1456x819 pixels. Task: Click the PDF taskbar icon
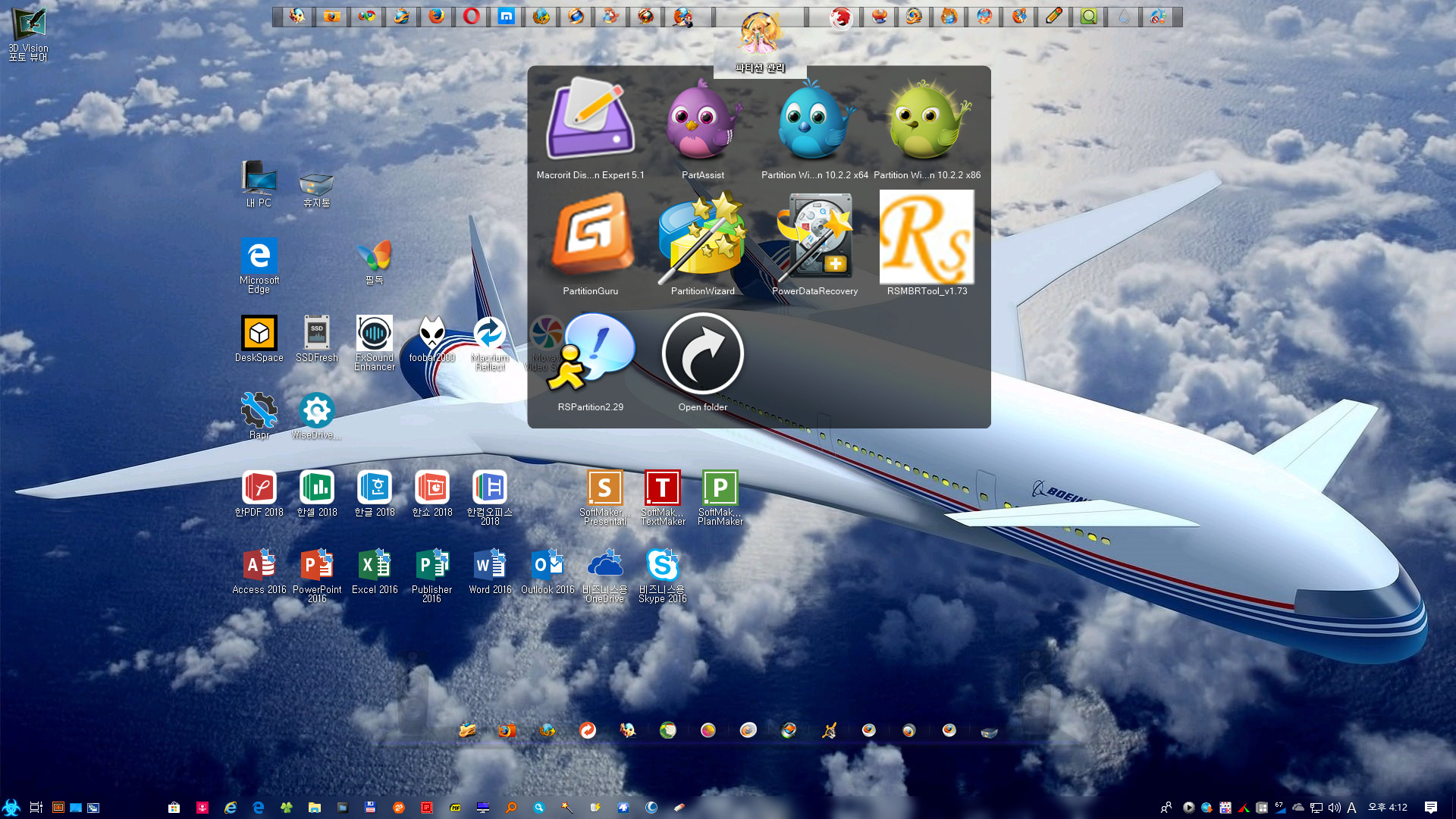[x=455, y=808]
